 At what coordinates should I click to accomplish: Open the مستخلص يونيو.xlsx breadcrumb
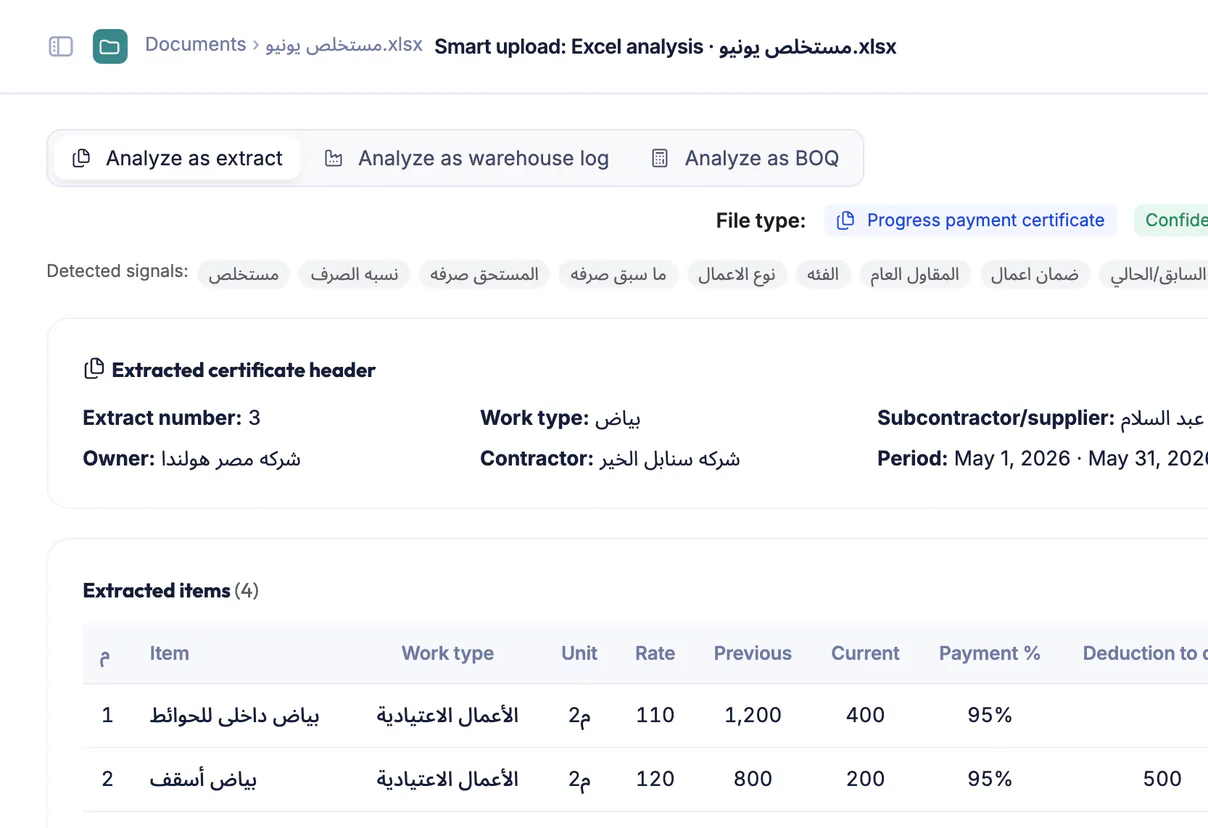(x=344, y=45)
